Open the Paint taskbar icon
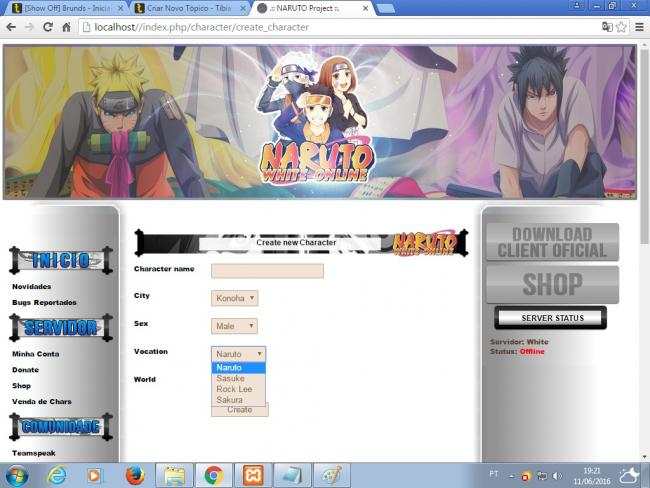Screen dimensions: 650x488 [332, 476]
